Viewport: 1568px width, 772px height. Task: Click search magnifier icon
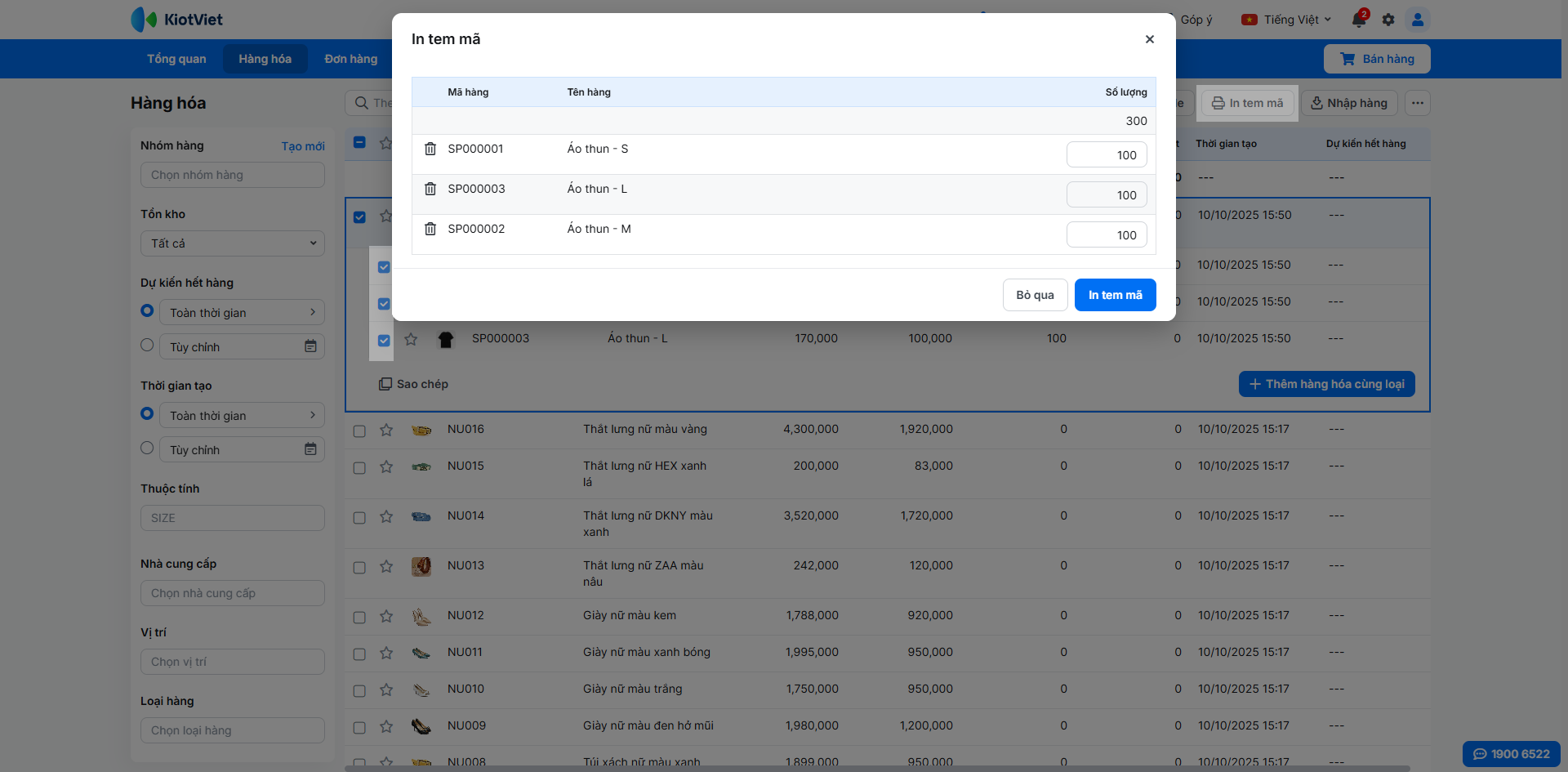click(362, 103)
